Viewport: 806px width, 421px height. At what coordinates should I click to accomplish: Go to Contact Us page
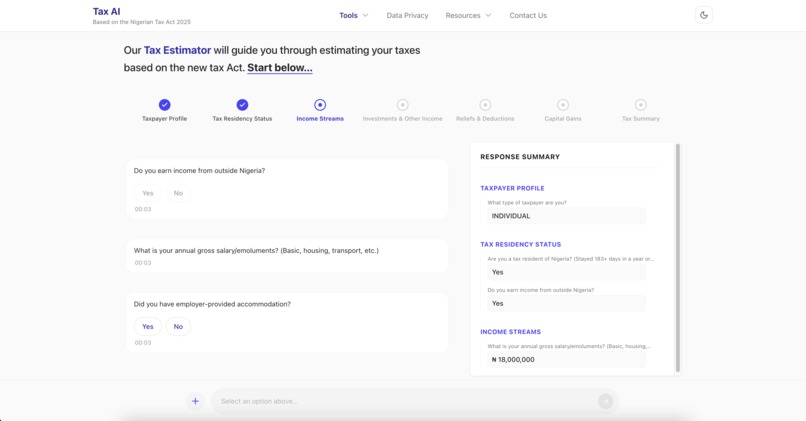point(528,15)
